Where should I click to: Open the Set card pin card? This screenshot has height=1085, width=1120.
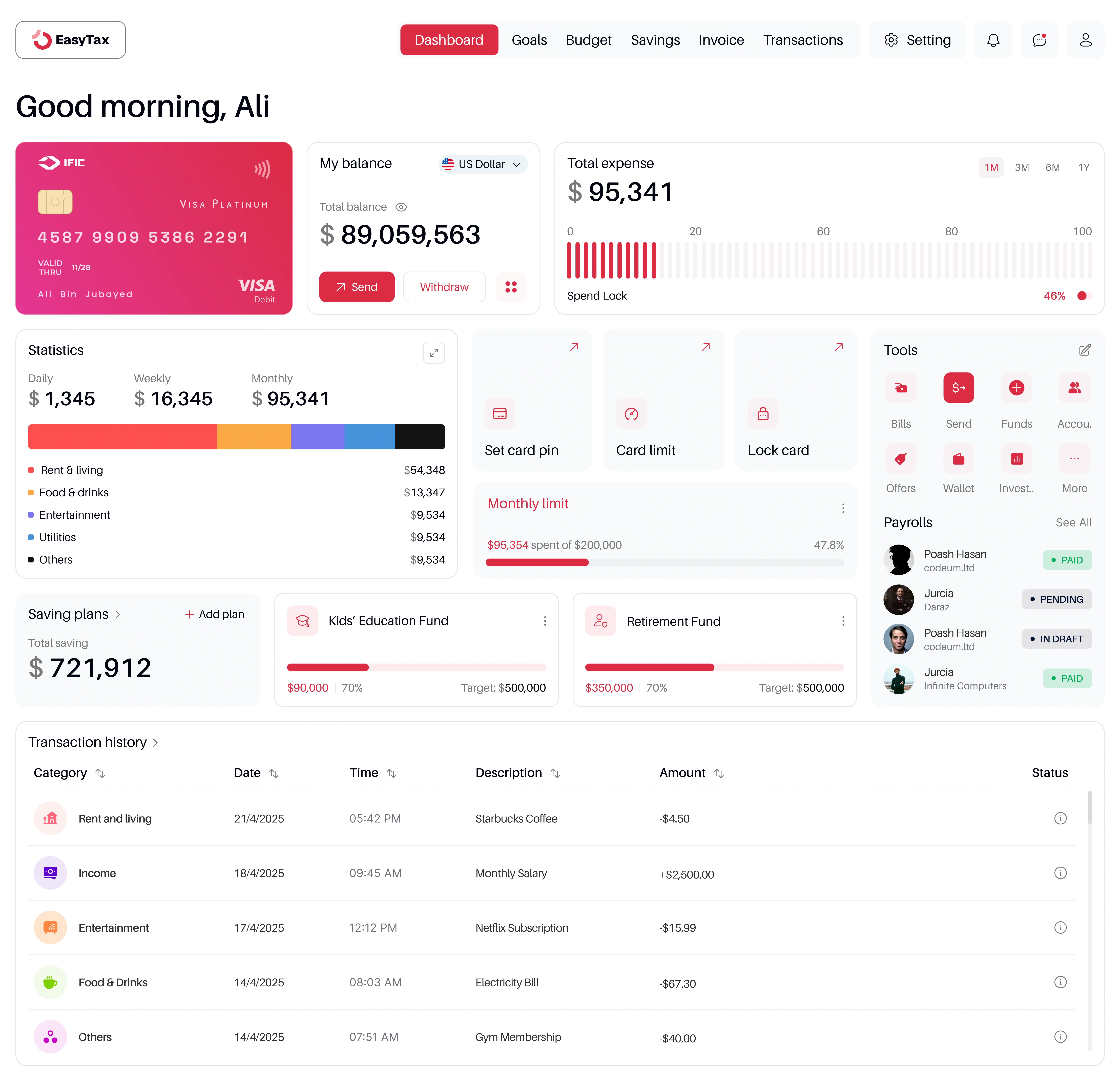coord(532,400)
